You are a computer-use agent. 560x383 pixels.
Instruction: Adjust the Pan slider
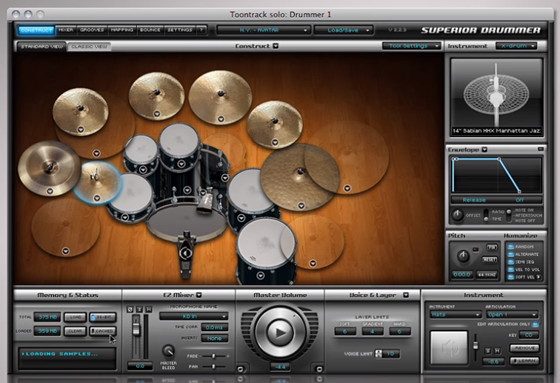(214, 367)
